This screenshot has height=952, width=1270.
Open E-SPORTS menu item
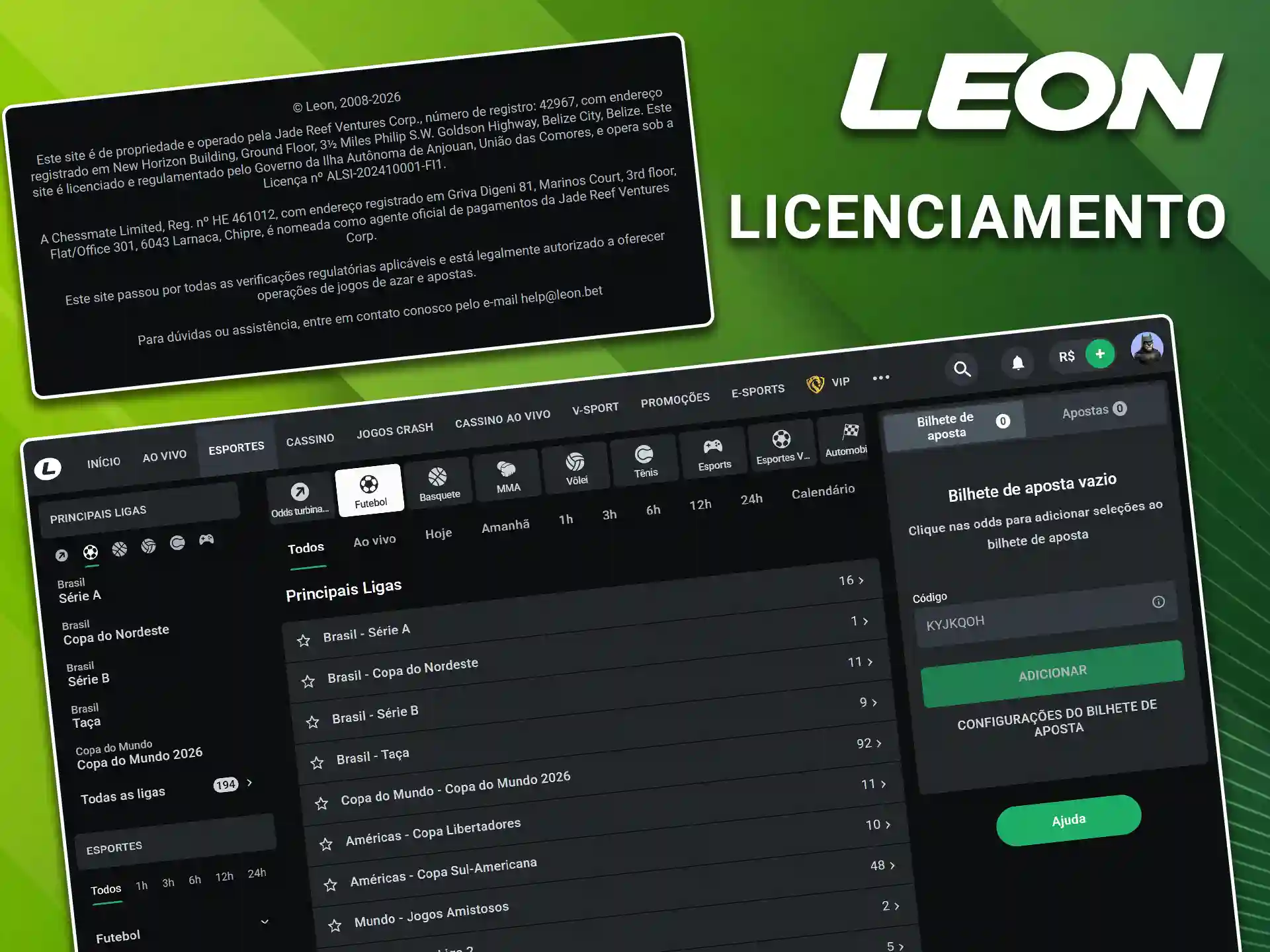[757, 391]
